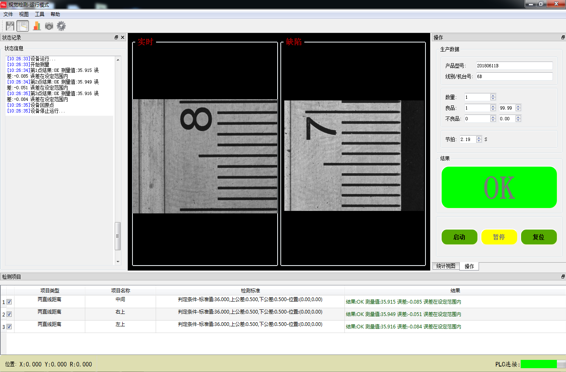566x372 pixels.
Task: Click the 节拍 cycle time spinner arrows
Action: (x=479, y=139)
